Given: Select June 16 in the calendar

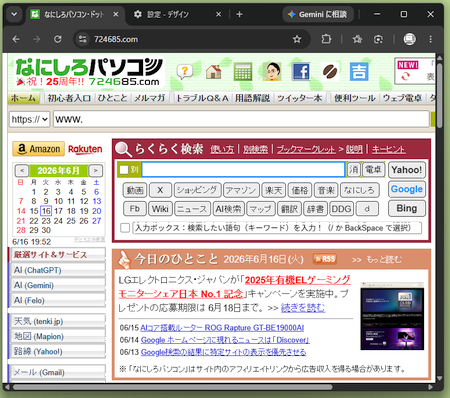Looking at the screenshot, I should click(x=46, y=211).
